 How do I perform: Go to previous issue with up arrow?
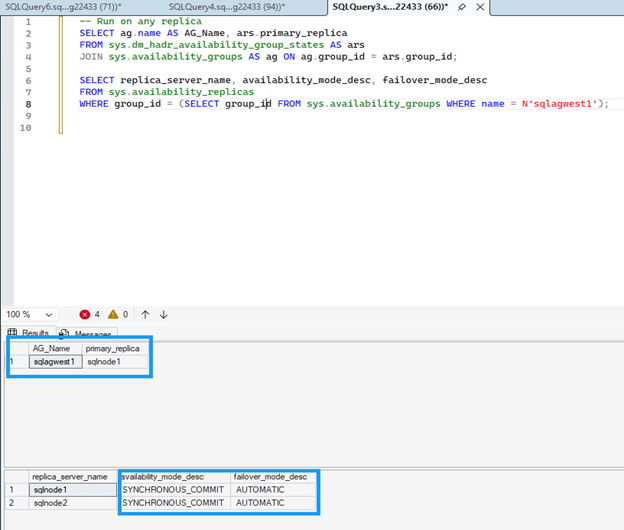click(x=145, y=314)
